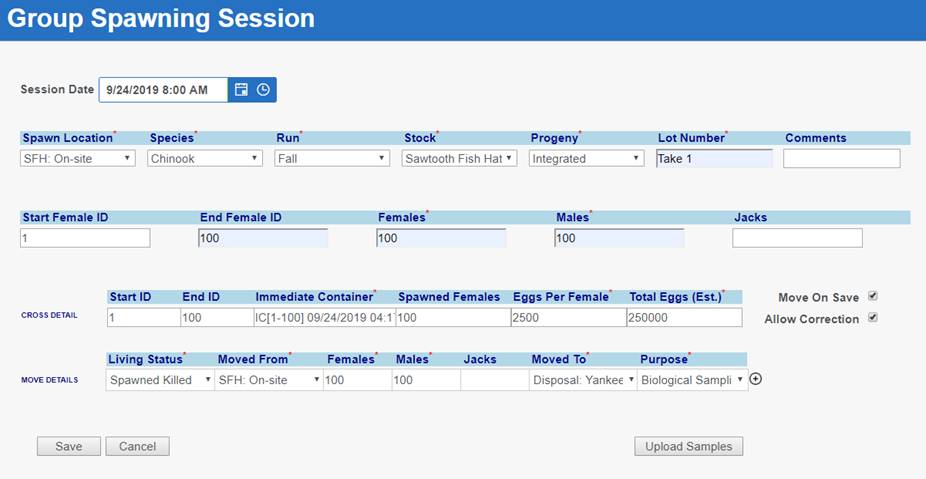
Task: Click the Upload Samples button
Action: (x=688, y=446)
